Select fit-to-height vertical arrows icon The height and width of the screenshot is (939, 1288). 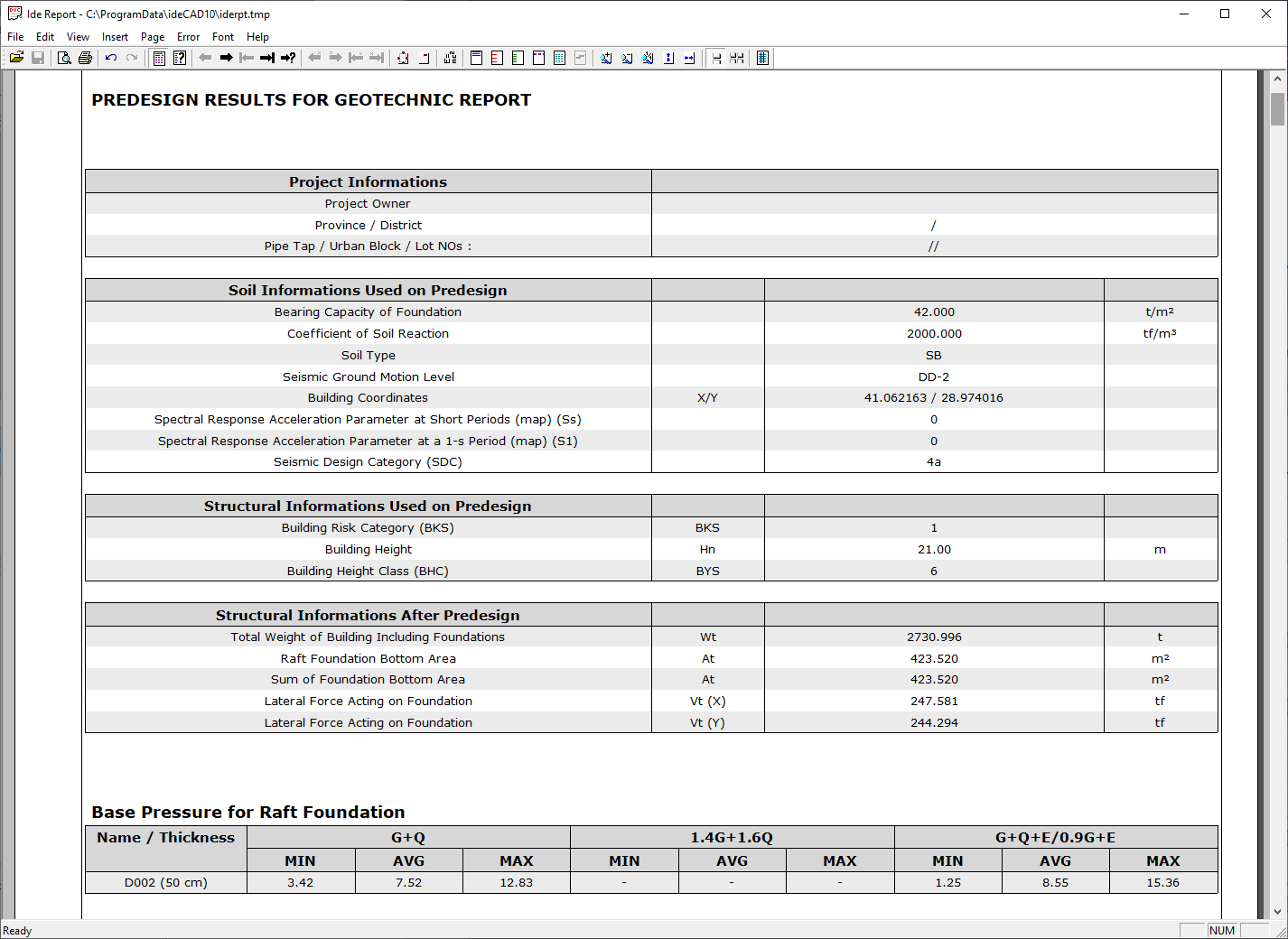(x=668, y=58)
